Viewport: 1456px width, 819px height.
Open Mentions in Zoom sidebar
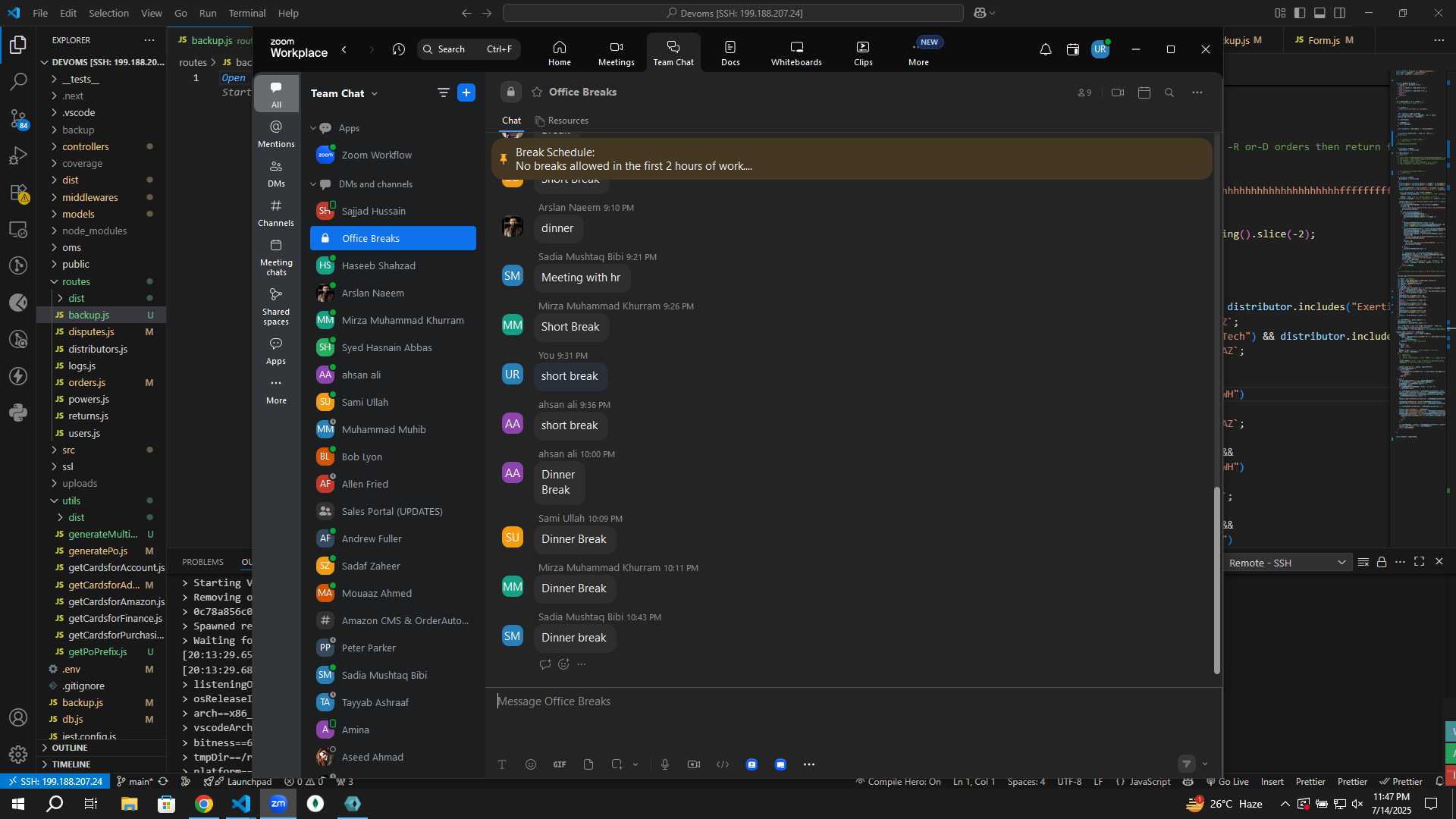(x=276, y=134)
